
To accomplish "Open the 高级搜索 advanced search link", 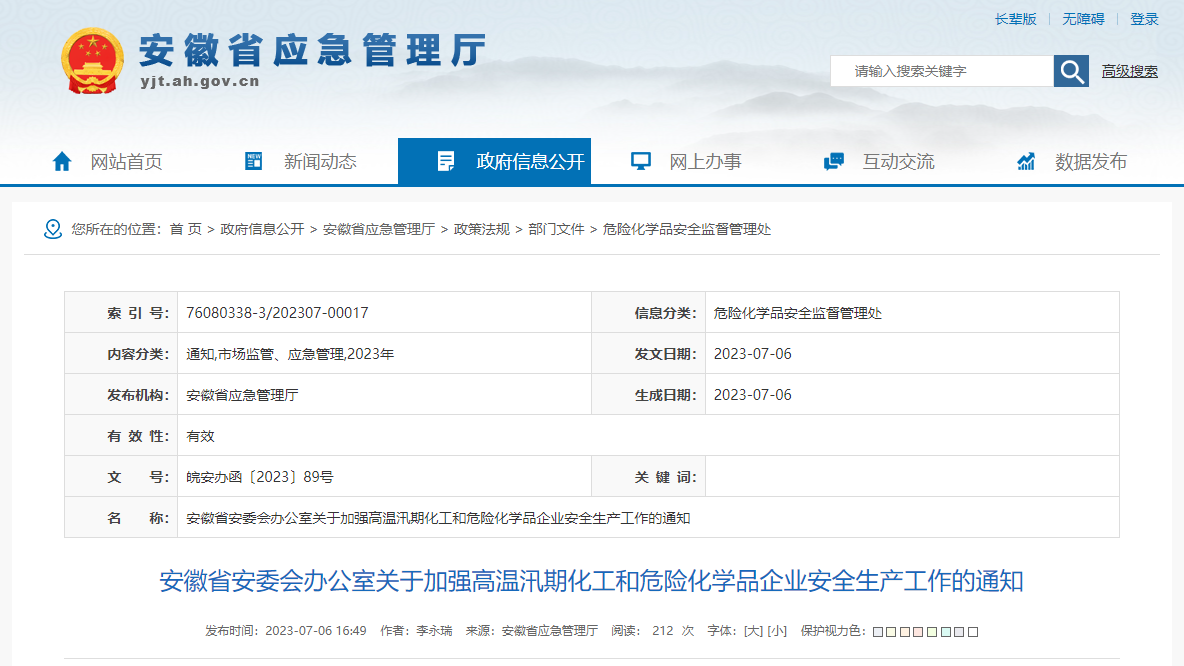I will 1129,71.
